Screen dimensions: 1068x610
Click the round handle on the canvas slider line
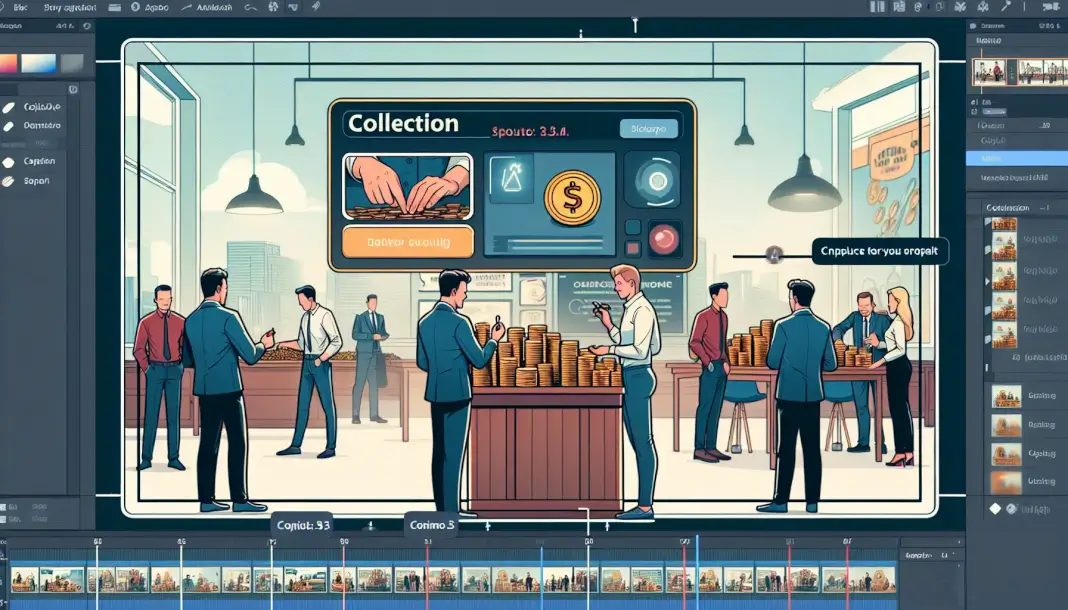click(771, 255)
